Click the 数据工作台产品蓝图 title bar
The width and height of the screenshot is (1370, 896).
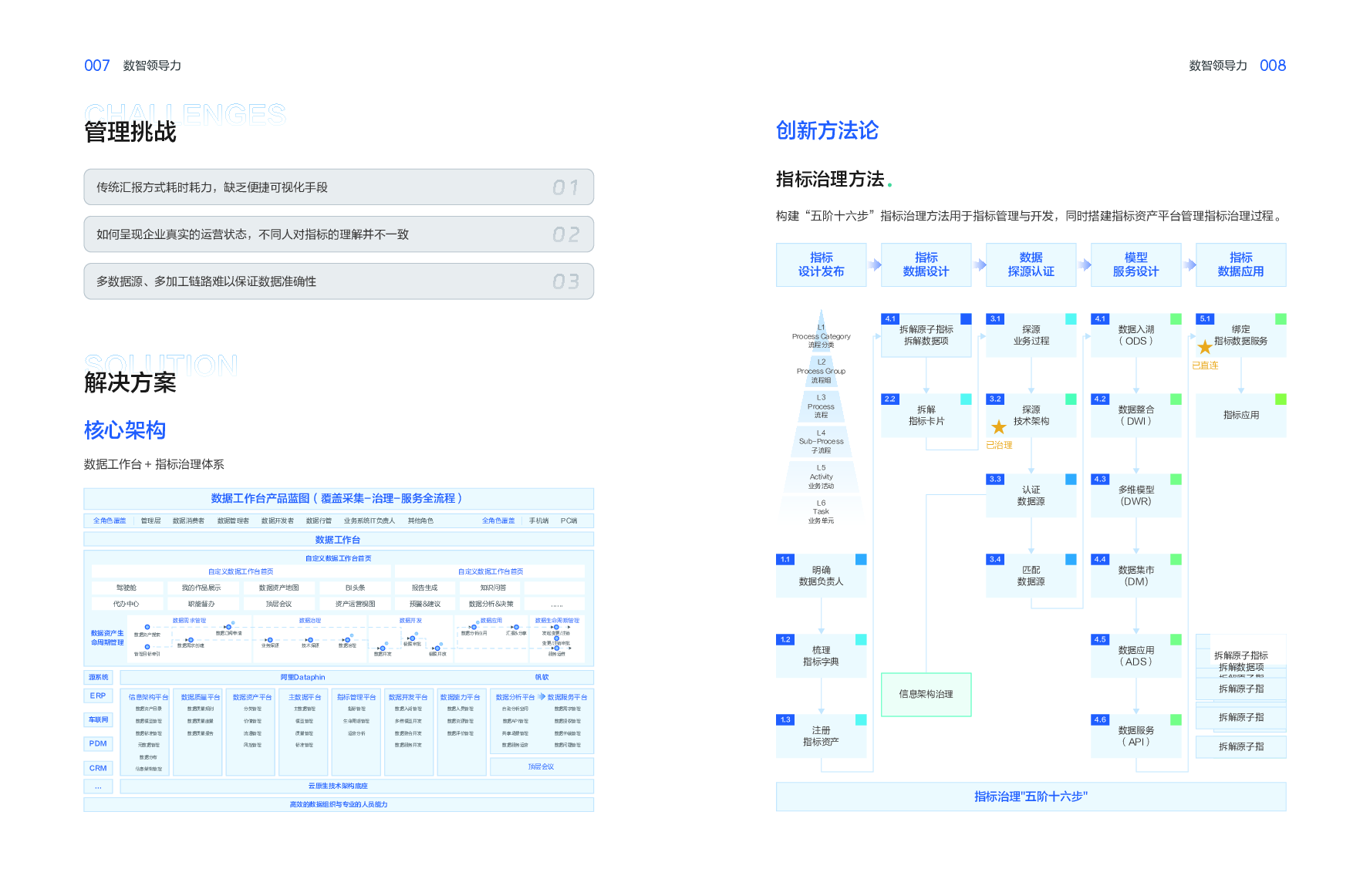click(339, 498)
